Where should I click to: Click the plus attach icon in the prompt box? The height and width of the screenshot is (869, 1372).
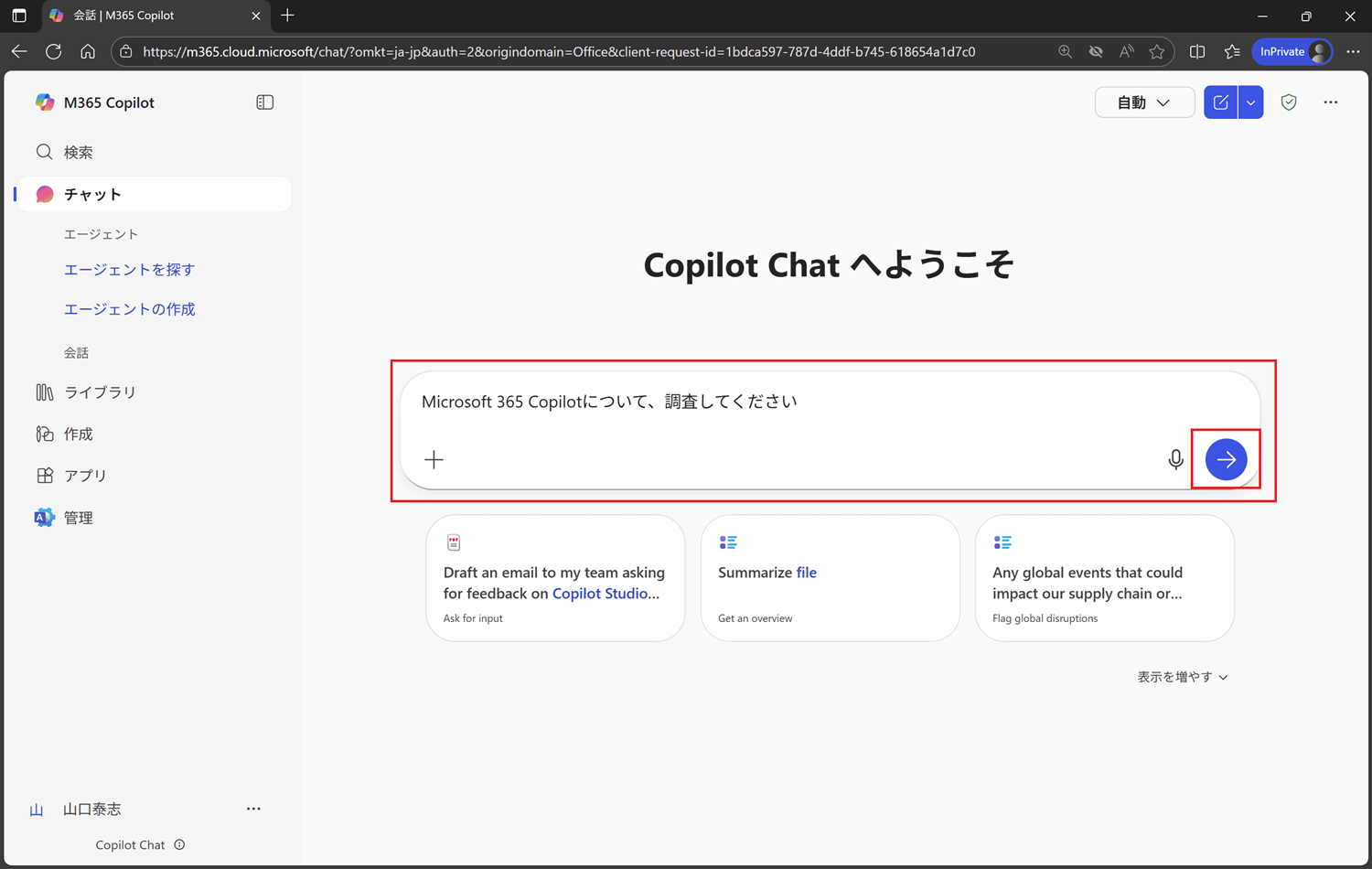pos(434,459)
